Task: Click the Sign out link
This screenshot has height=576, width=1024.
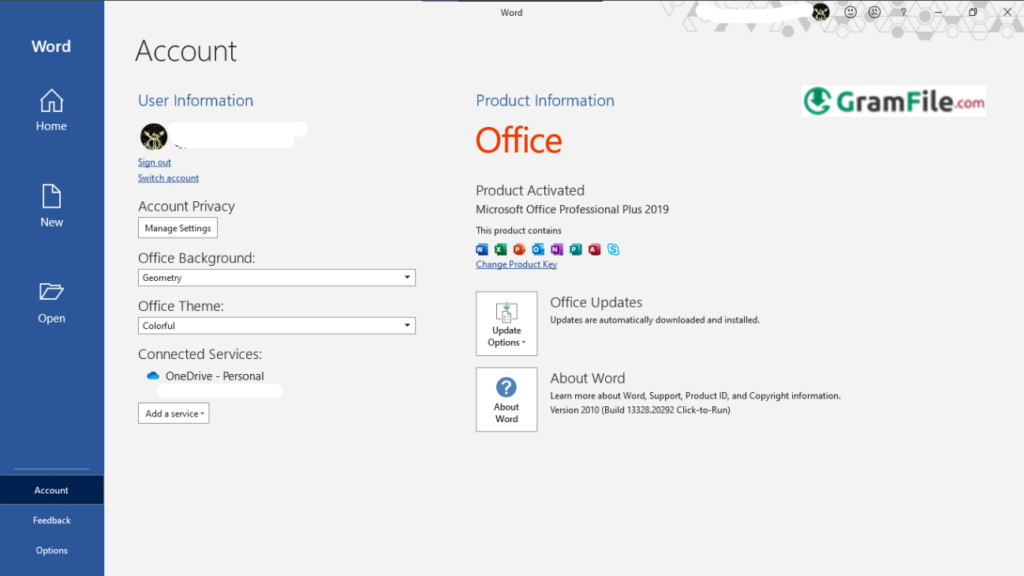Action: [x=154, y=161]
